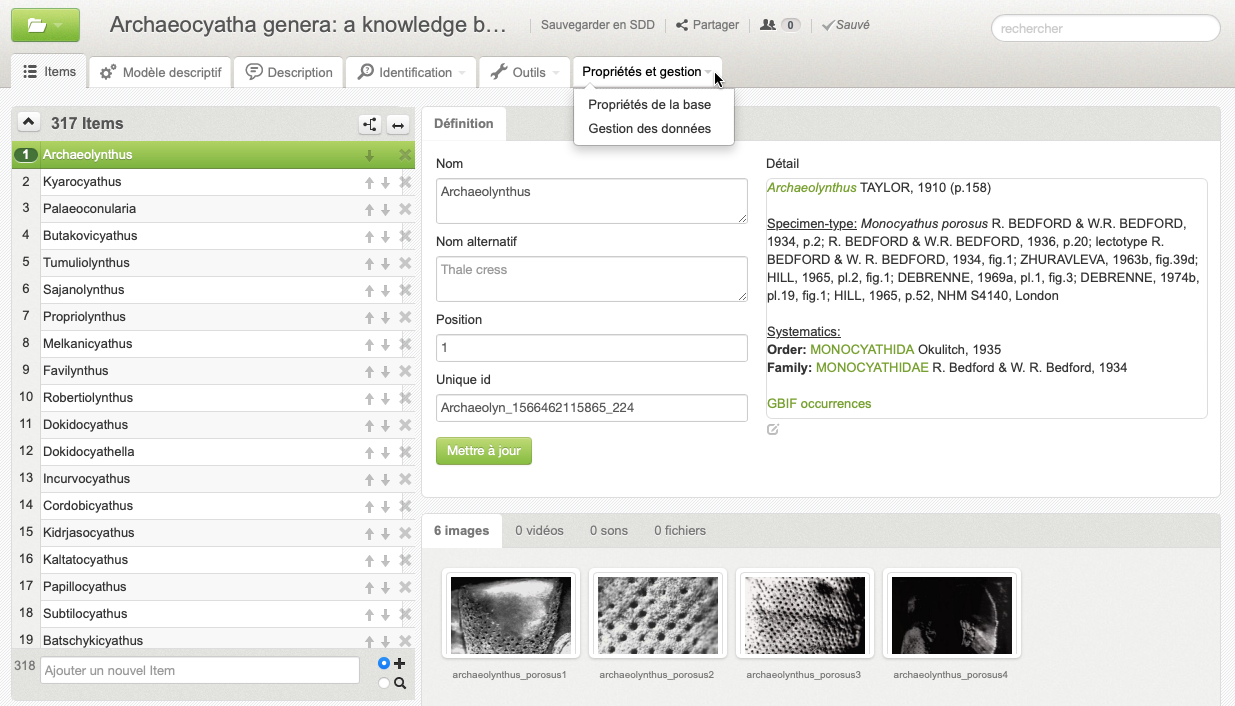Click the hierarchy tree view icon
Viewport: 1235px width, 706px height.
370,124
